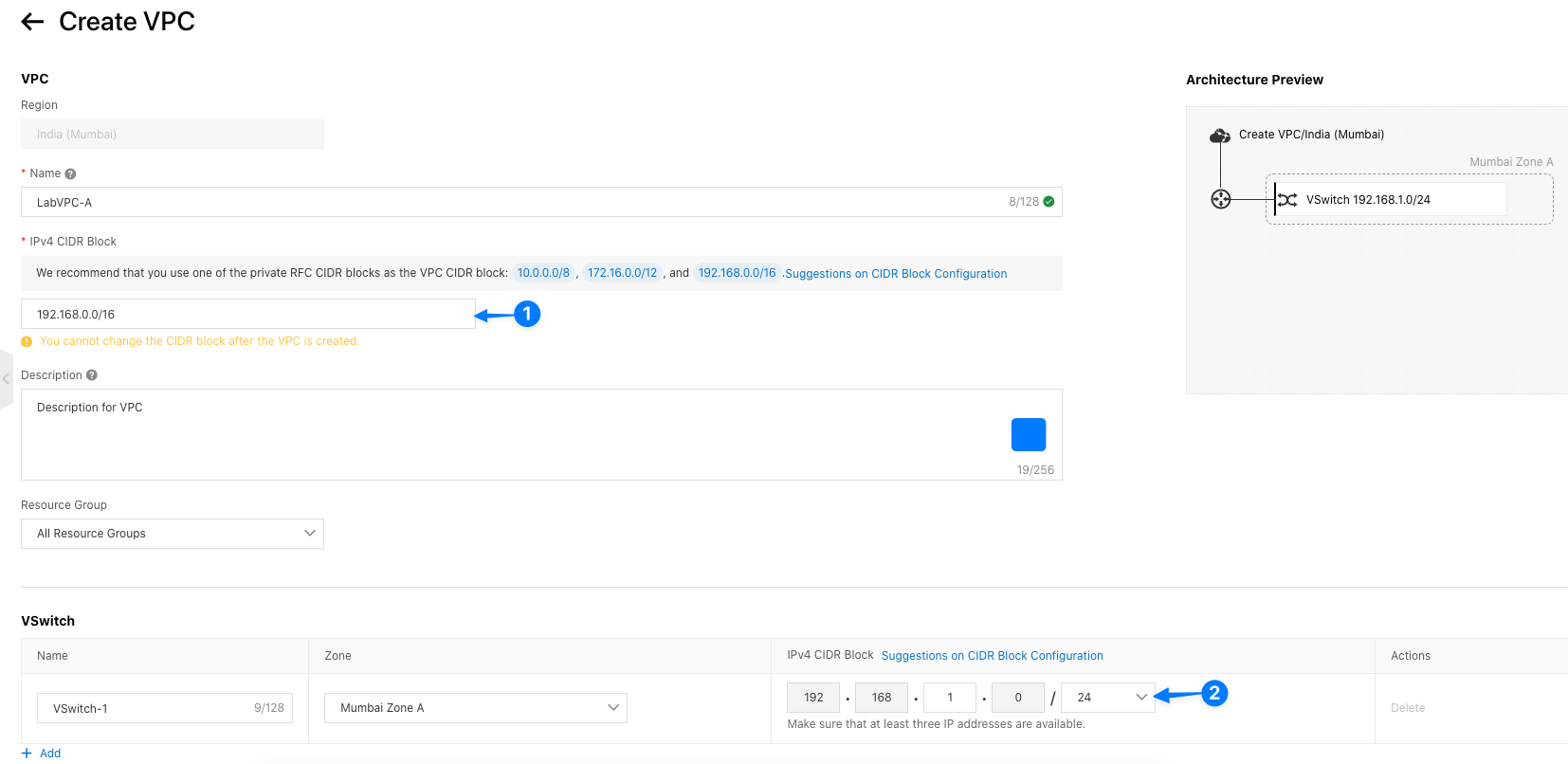This screenshot has height=764, width=1568.
Task: Click the green checkmark in Name field
Action: (x=1048, y=202)
